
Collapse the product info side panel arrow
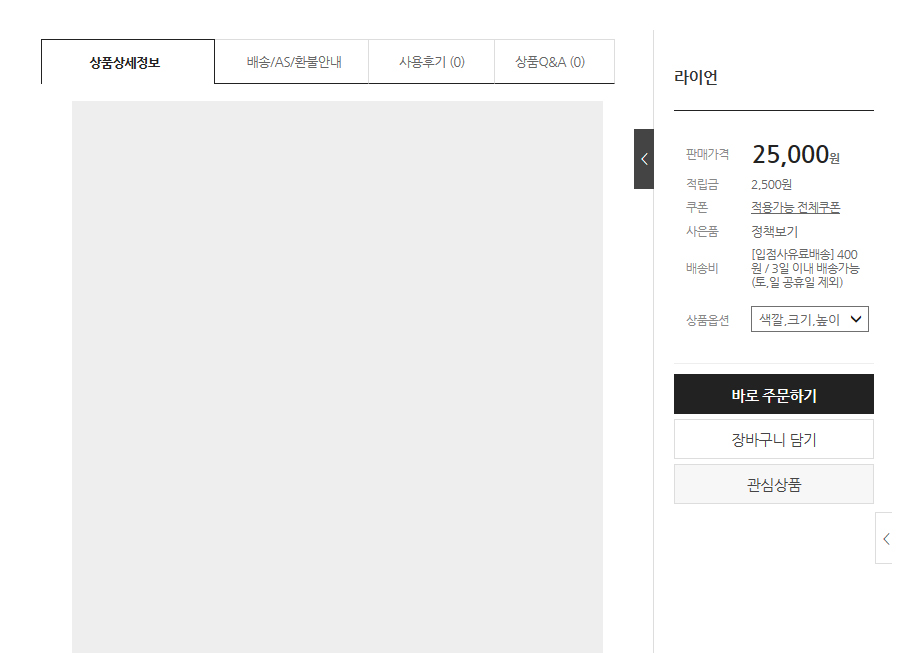point(644,159)
